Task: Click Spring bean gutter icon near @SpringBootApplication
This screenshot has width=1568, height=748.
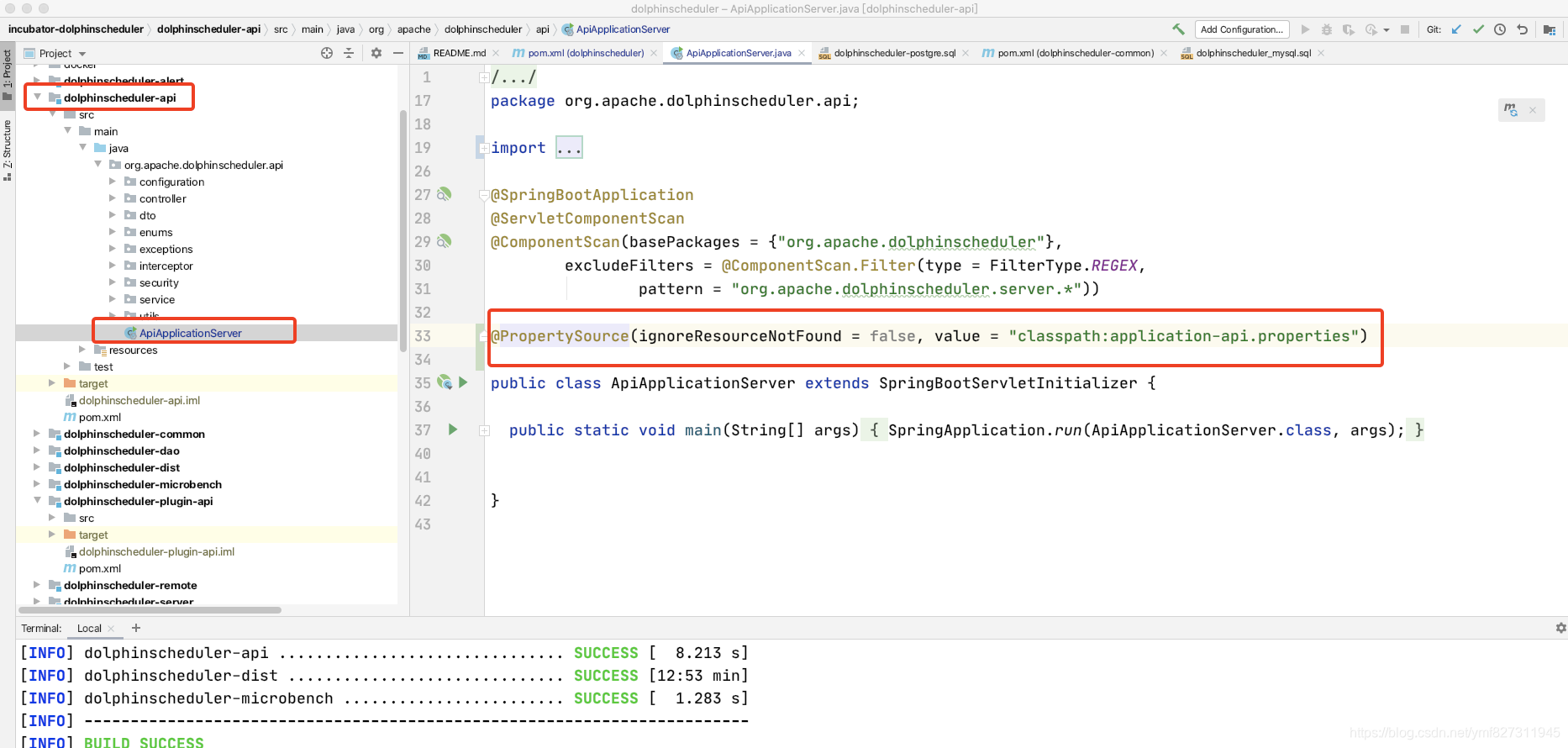Action: (x=445, y=194)
